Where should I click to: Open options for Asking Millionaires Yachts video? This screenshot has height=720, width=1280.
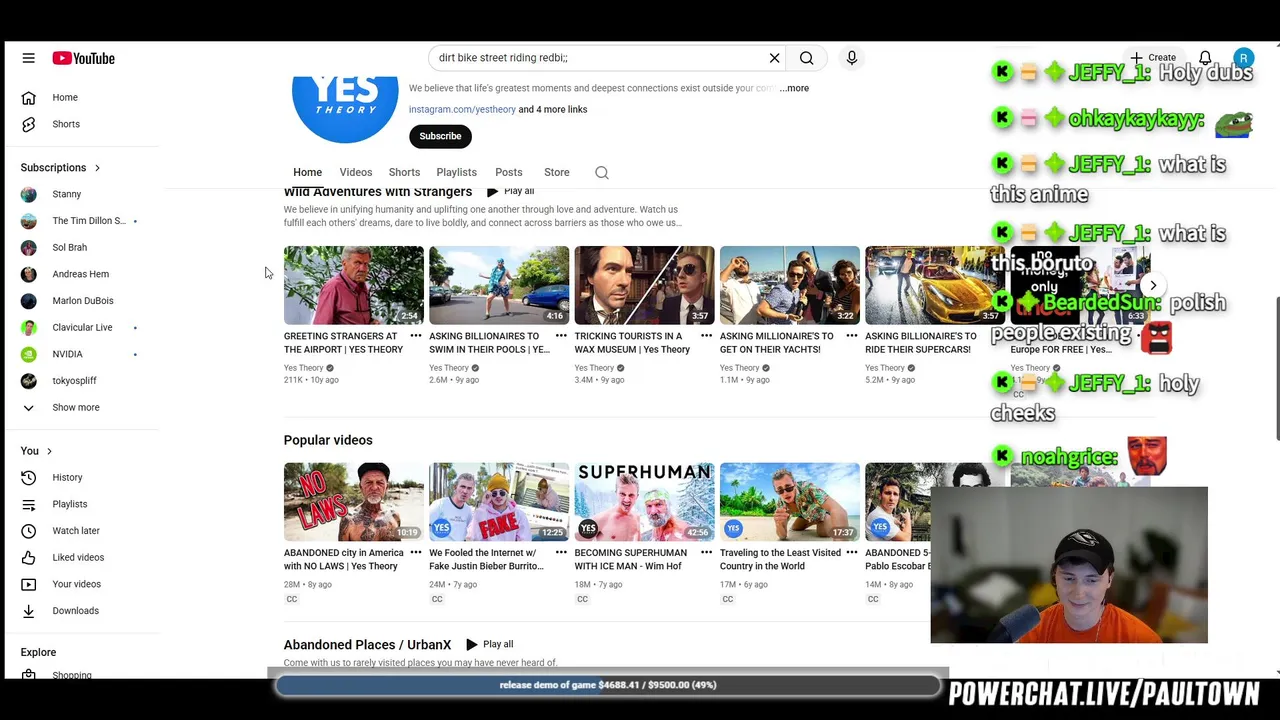[852, 336]
